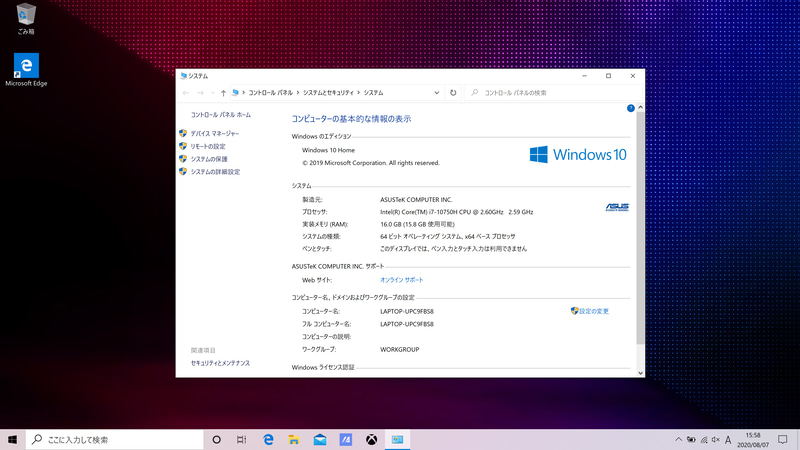Viewport: 800px width, 450px height.
Task: Select the Intel Core i7-10750H processor text
Action: pos(456,212)
